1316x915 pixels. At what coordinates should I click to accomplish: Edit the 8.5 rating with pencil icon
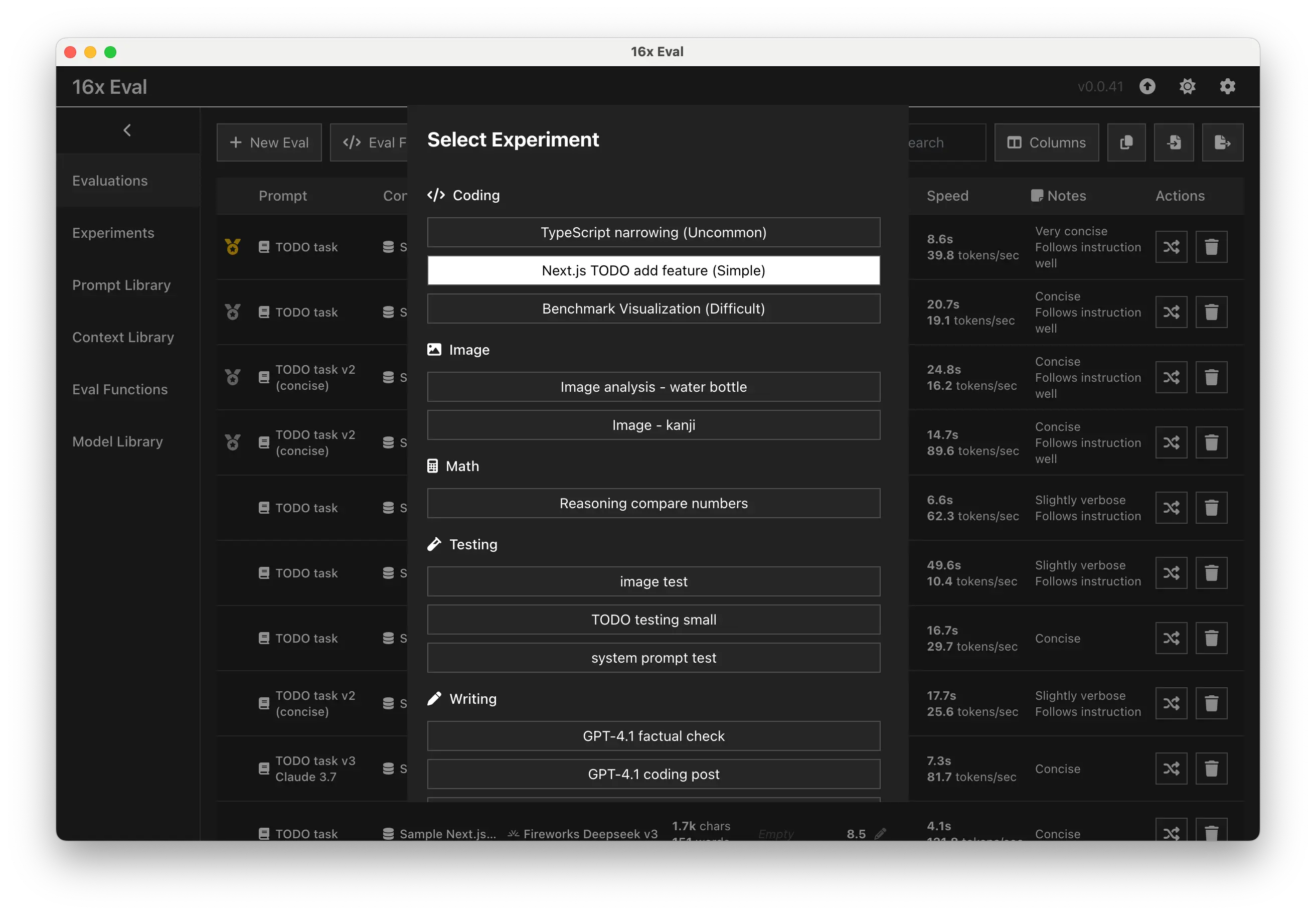point(880,834)
